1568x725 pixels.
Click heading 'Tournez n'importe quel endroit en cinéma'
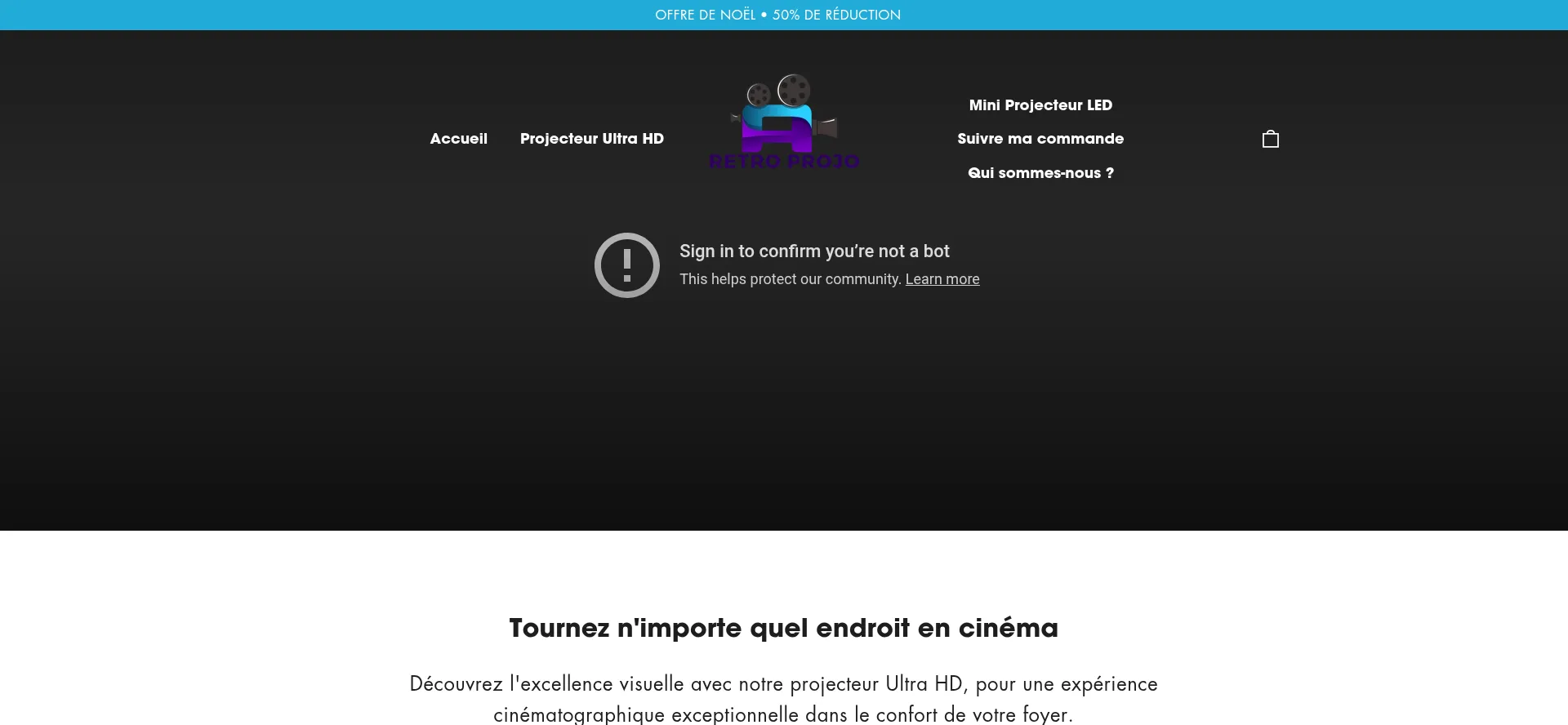pyautogui.click(x=784, y=628)
